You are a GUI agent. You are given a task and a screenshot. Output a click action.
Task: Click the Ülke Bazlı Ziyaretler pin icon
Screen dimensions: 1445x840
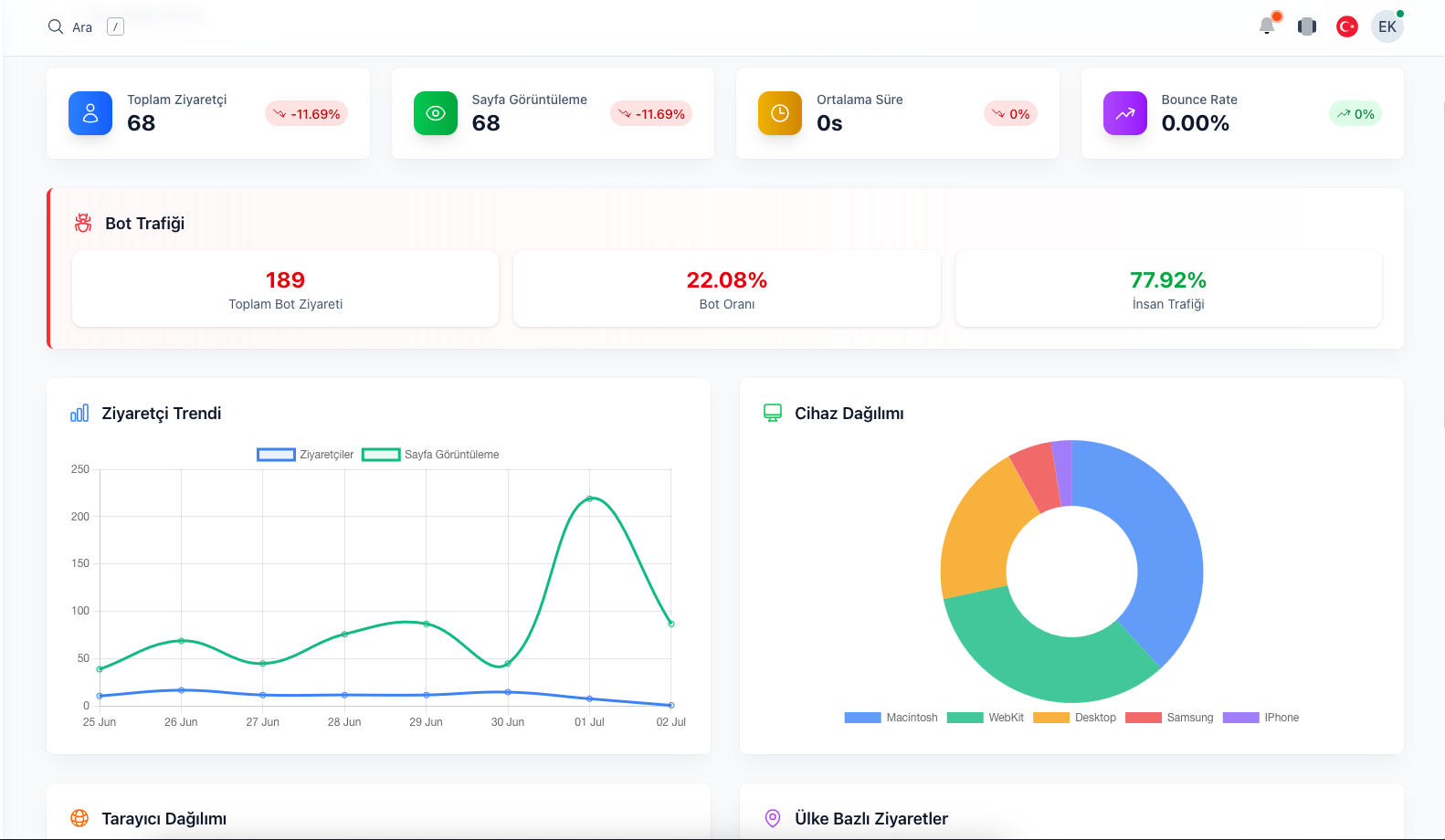pyautogui.click(x=773, y=818)
